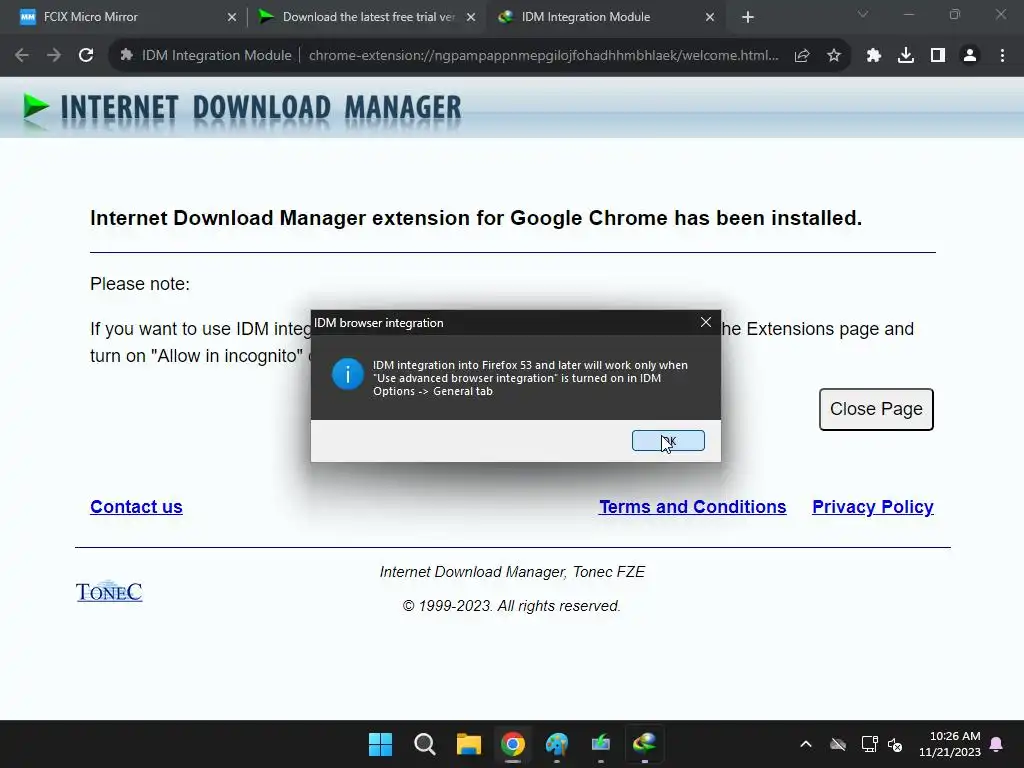Toggle Chrome side panel
This screenshot has width=1024, height=768.
tap(938, 56)
